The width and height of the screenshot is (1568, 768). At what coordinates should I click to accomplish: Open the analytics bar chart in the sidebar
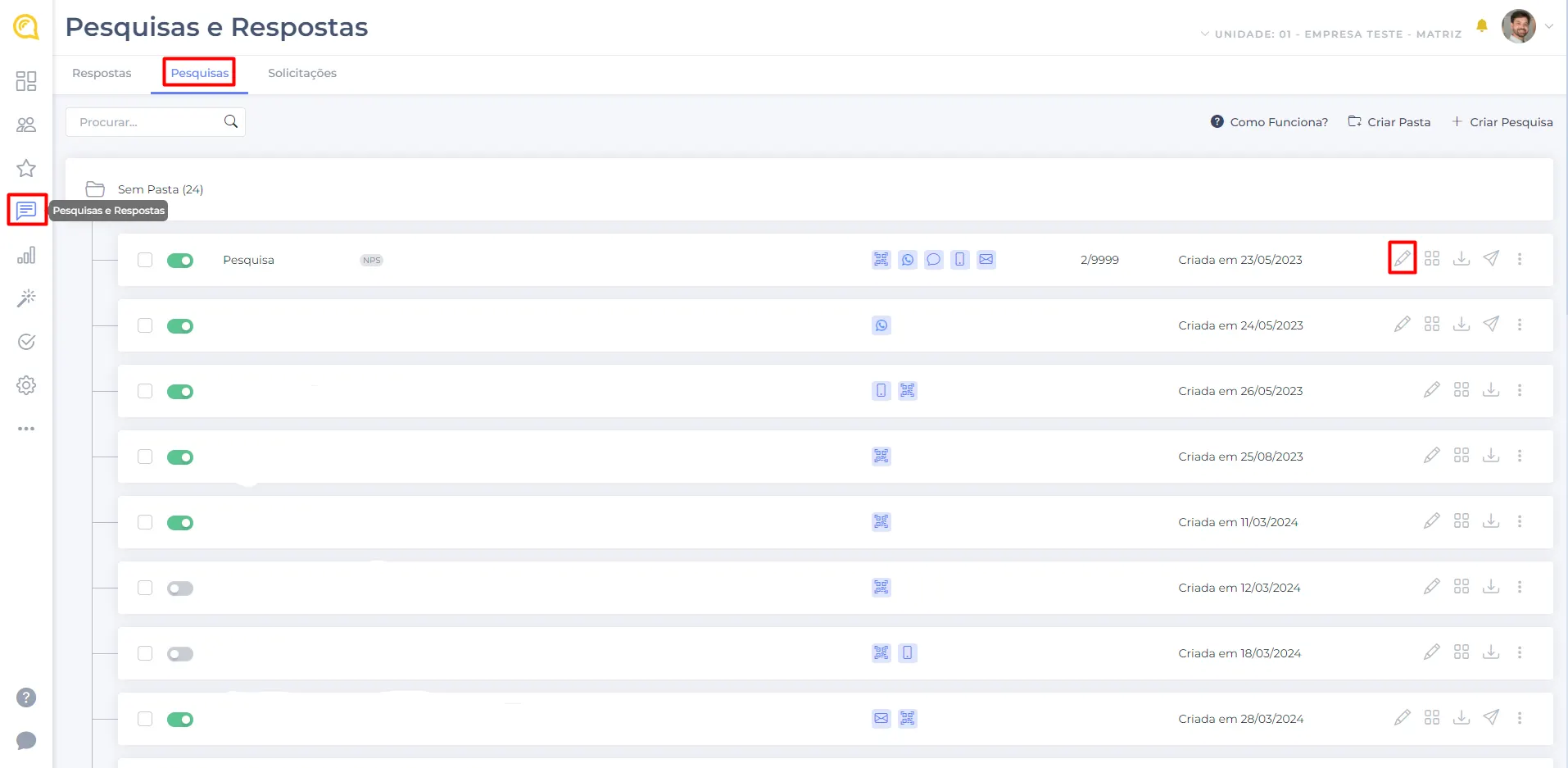[26, 255]
